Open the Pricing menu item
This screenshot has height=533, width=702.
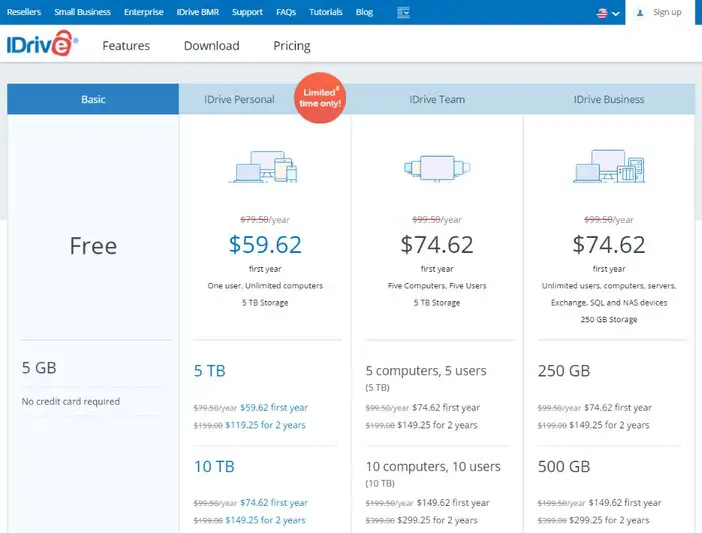click(x=292, y=46)
